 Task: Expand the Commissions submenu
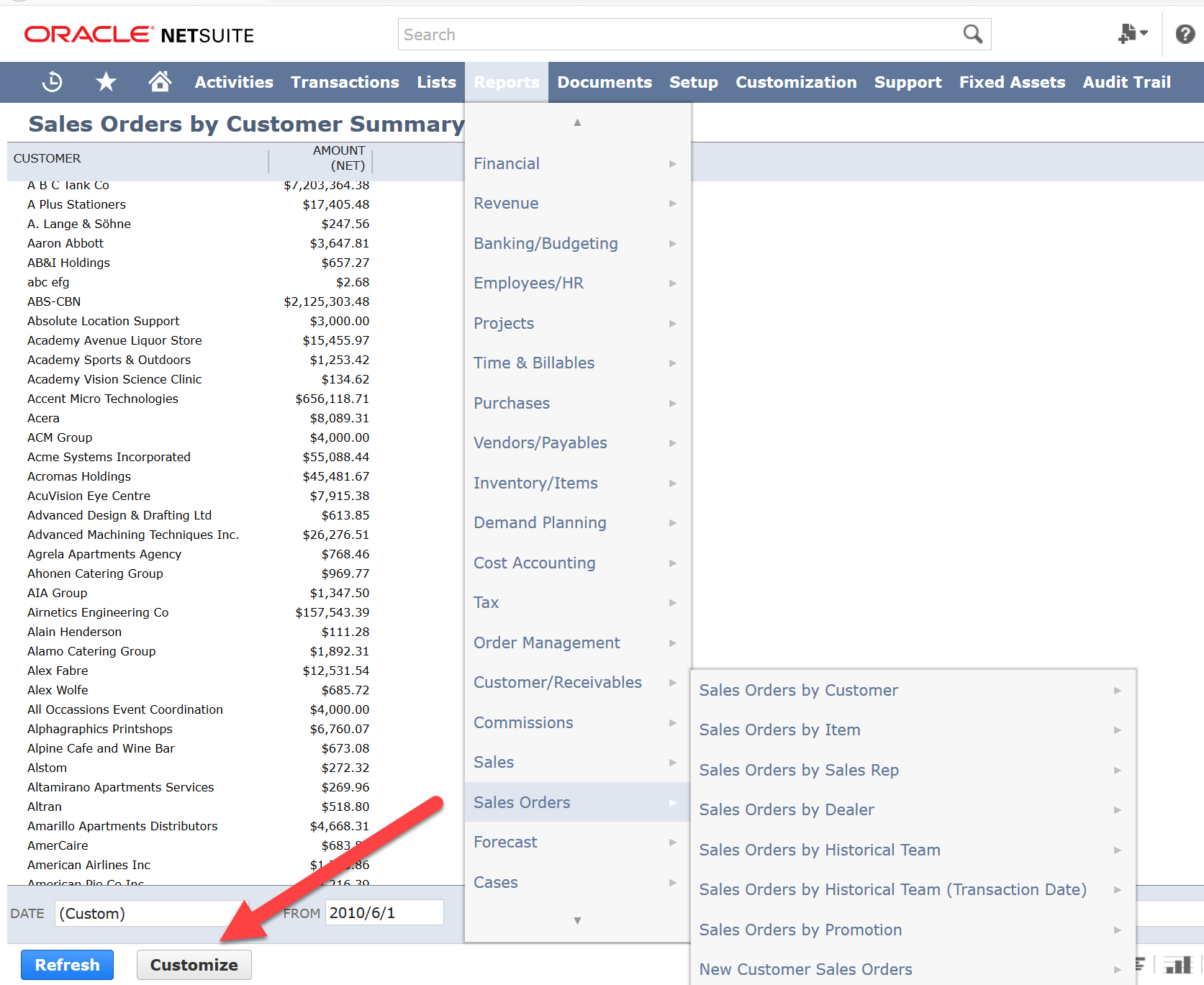pyautogui.click(x=577, y=722)
